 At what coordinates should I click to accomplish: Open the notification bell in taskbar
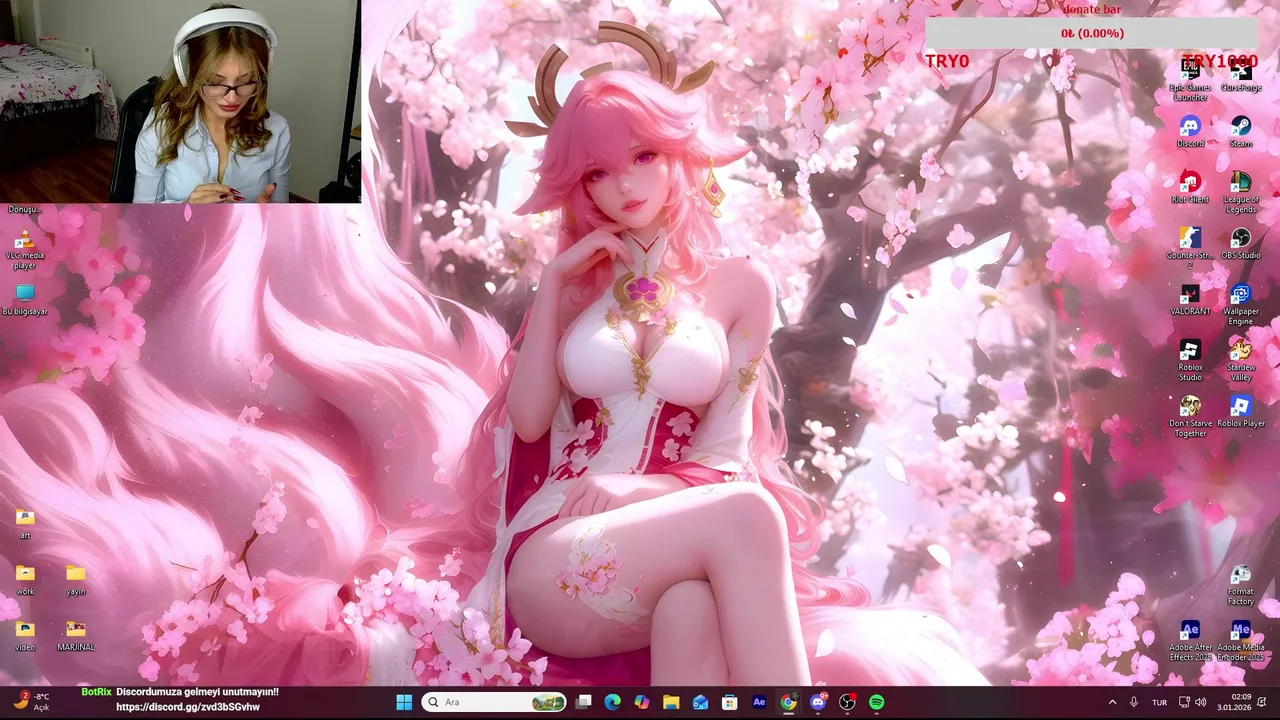pyautogui.click(x=1262, y=702)
